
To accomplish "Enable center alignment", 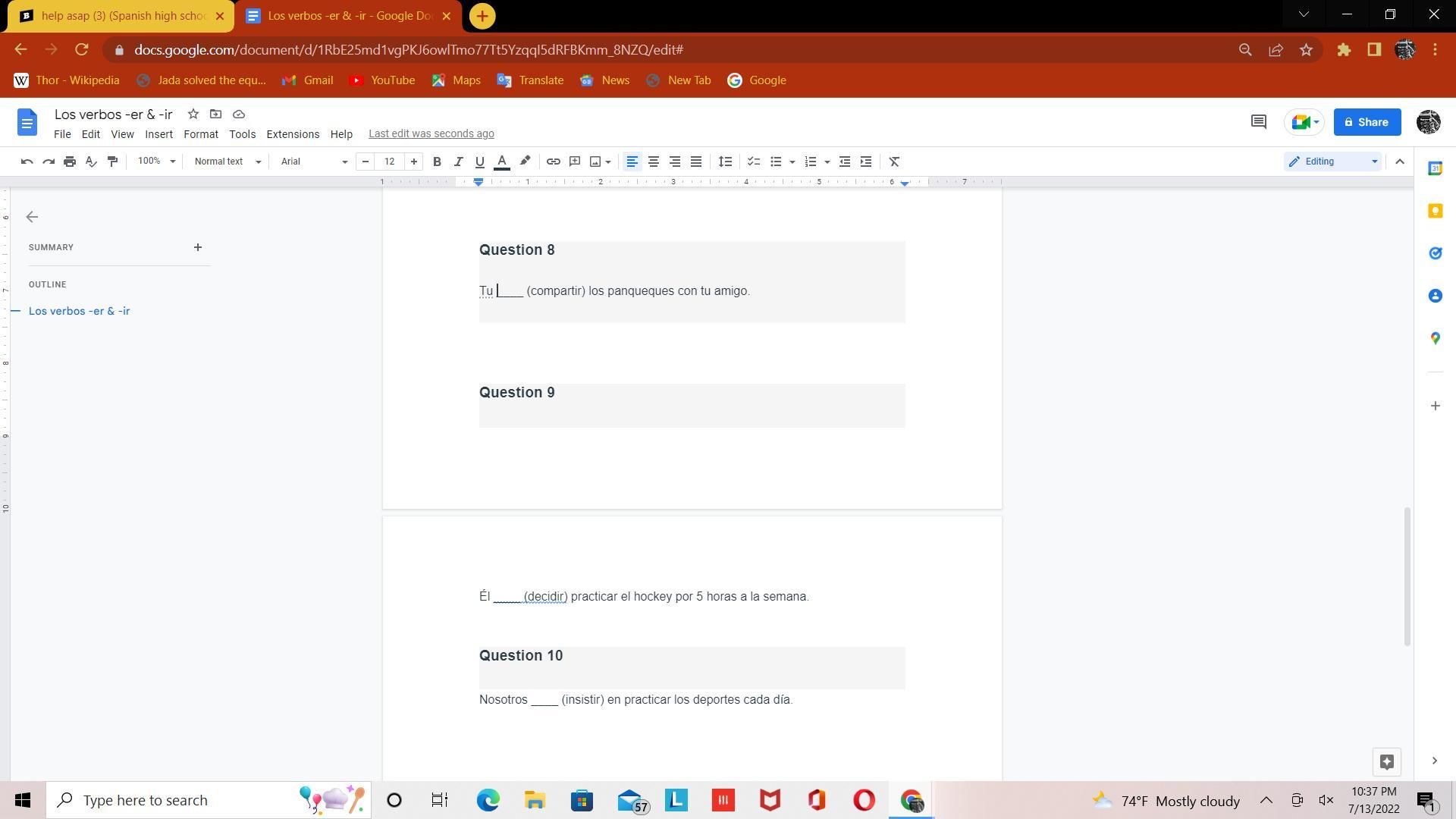I will tap(653, 162).
